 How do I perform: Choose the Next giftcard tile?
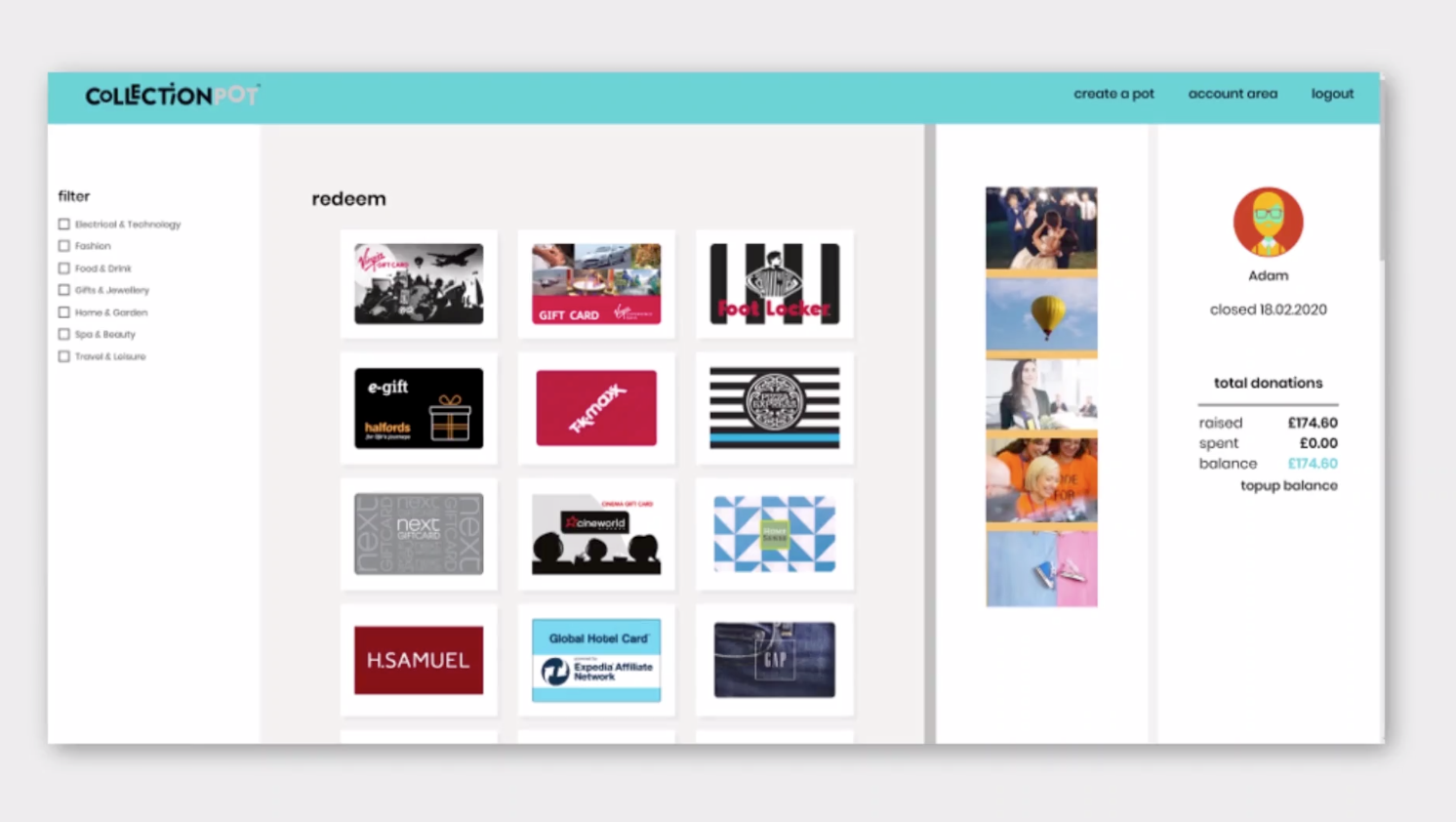(x=418, y=534)
